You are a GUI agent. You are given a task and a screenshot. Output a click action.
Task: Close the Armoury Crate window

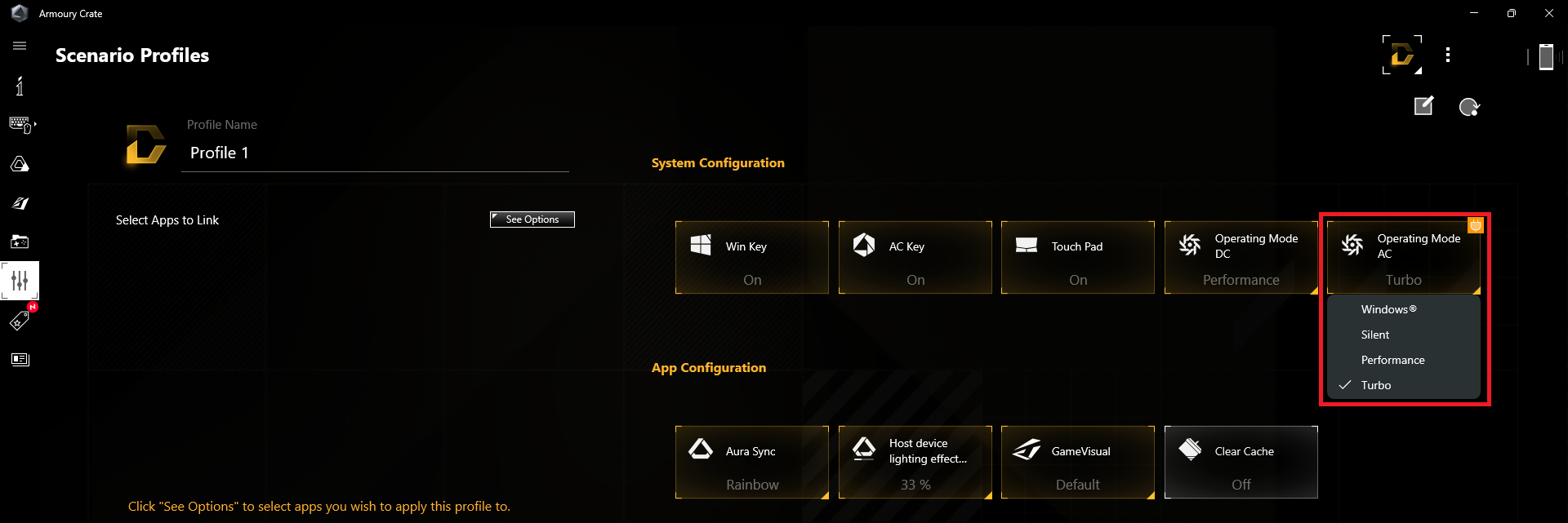pyautogui.click(x=1549, y=13)
